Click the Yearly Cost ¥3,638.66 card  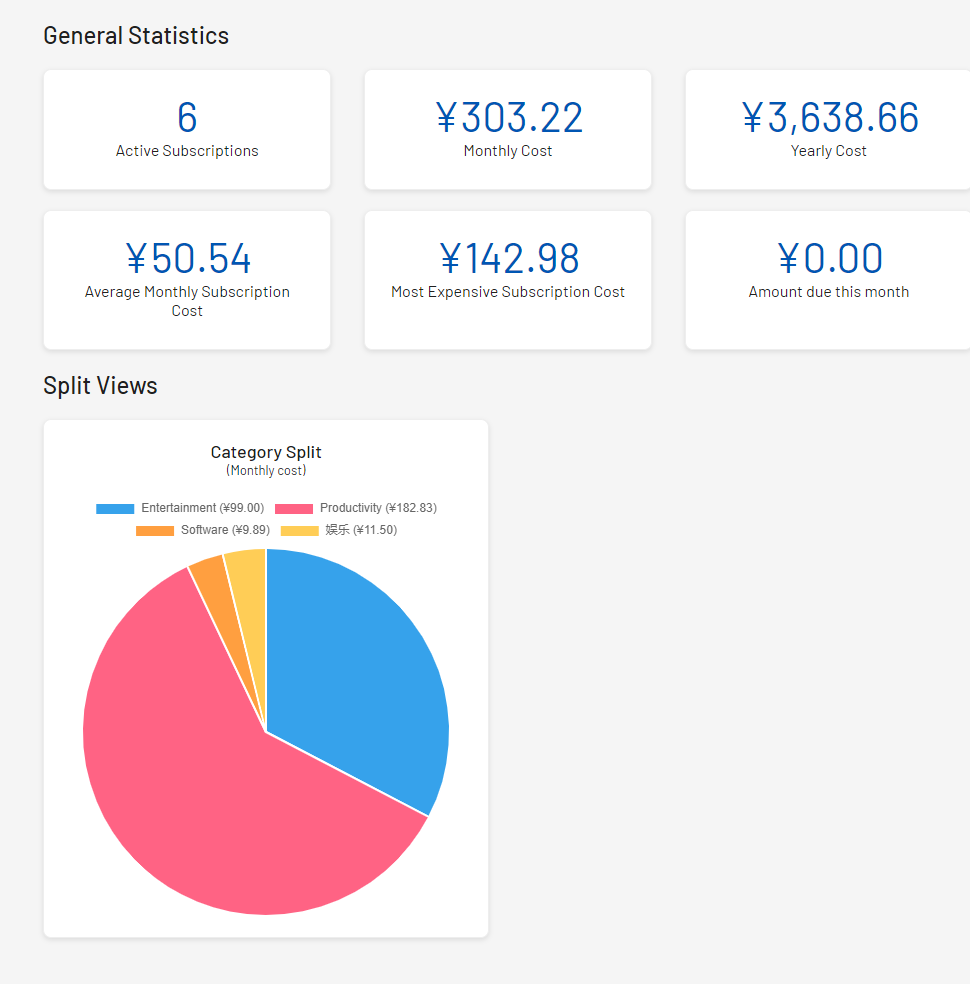[828, 130]
